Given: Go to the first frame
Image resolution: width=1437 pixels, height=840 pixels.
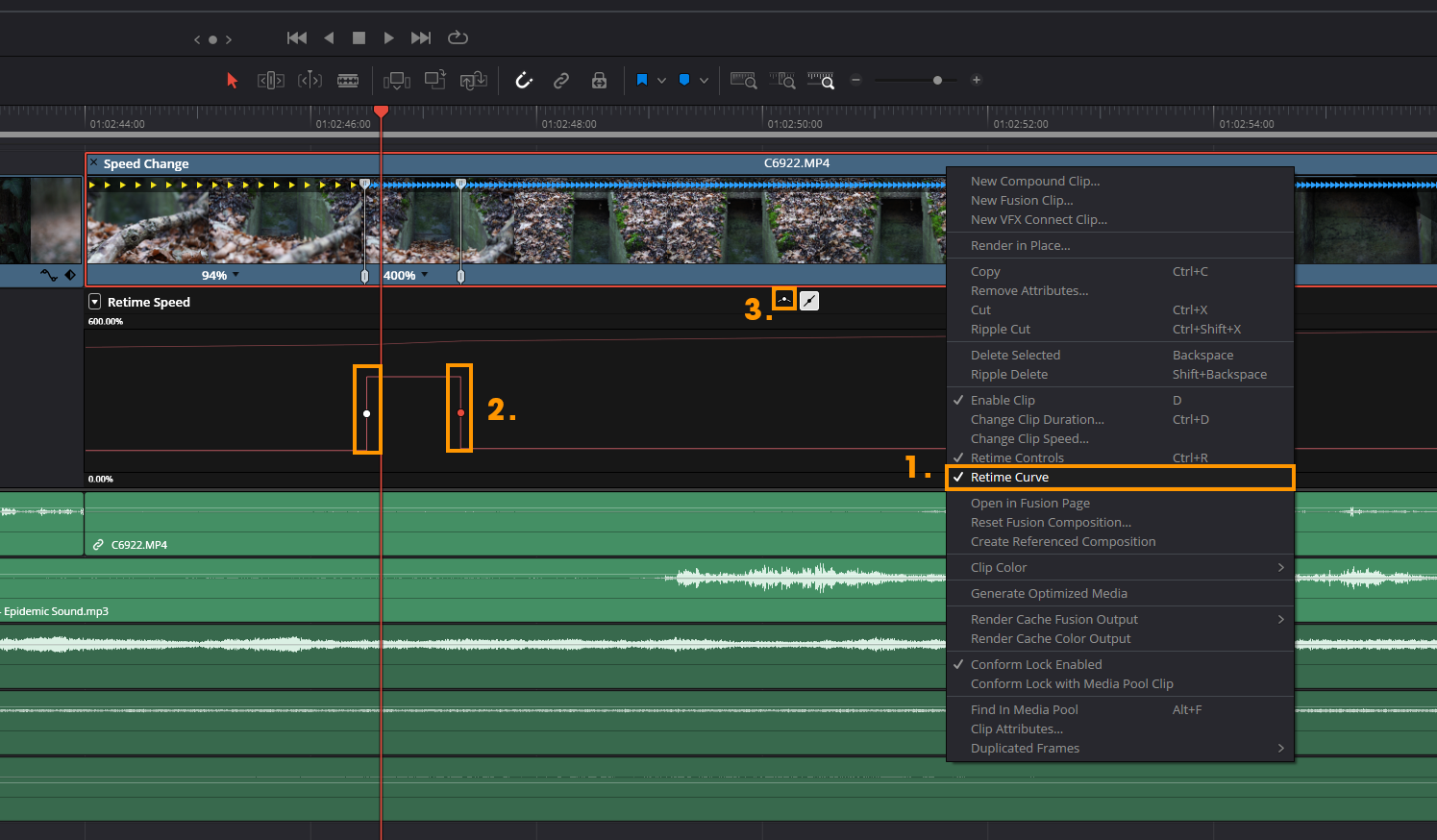Looking at the screenshot, I should click(x=297, y=37).
